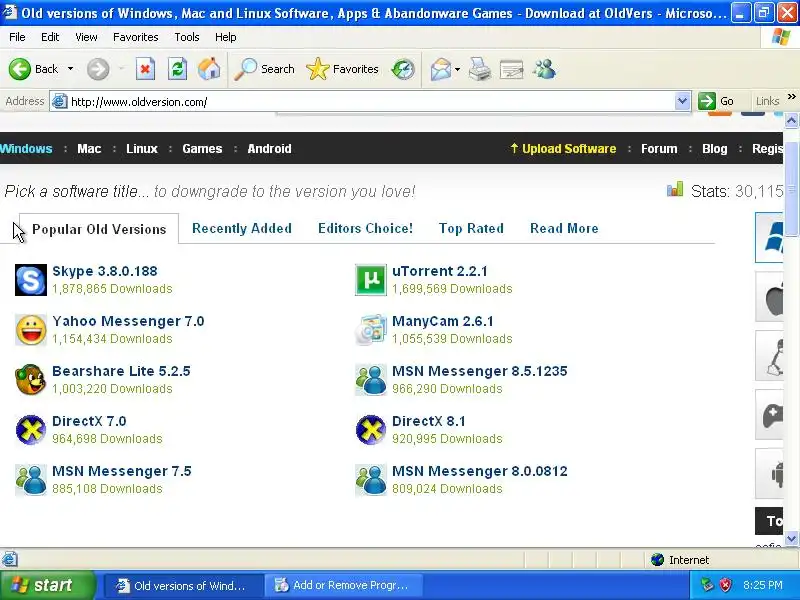Click the stats bar chart icon
The width and height of the screenshot is (800, 600).
coord(675,189)
